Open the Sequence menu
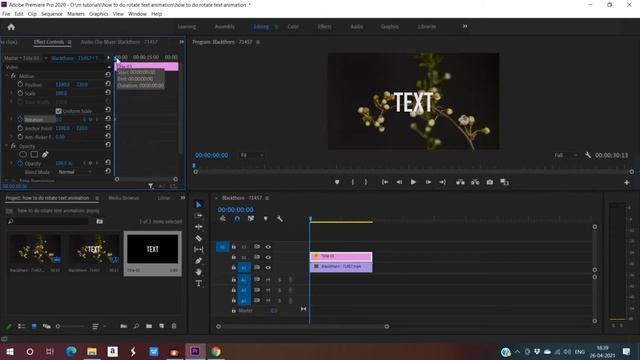640x360 pixels. 52,14
